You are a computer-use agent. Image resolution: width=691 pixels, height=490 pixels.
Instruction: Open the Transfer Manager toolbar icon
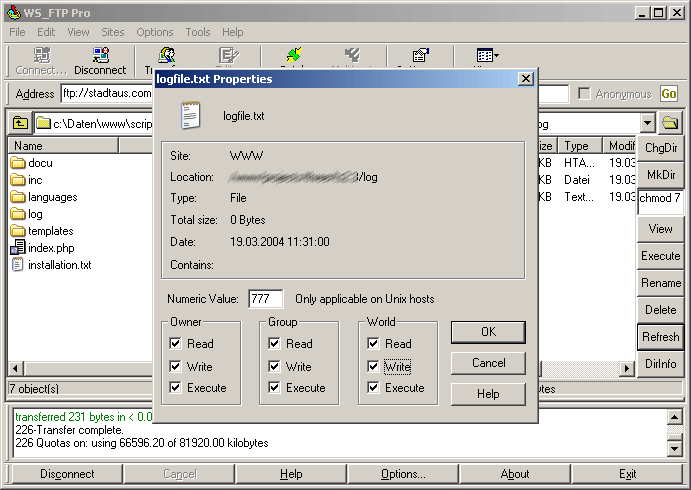(x=167, y=55)
